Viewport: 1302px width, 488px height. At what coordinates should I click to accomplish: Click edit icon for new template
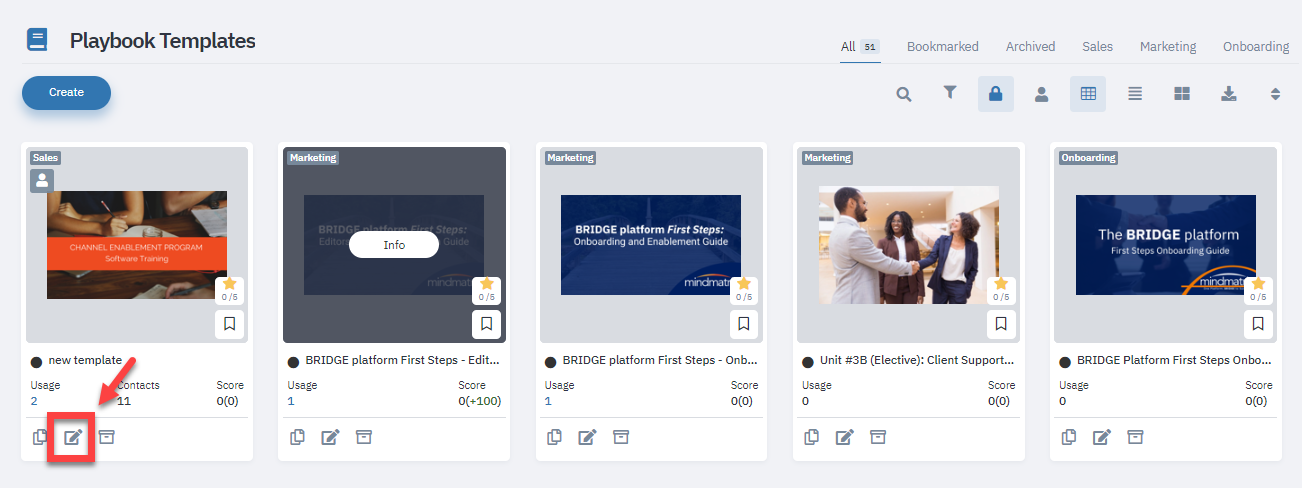73,437
